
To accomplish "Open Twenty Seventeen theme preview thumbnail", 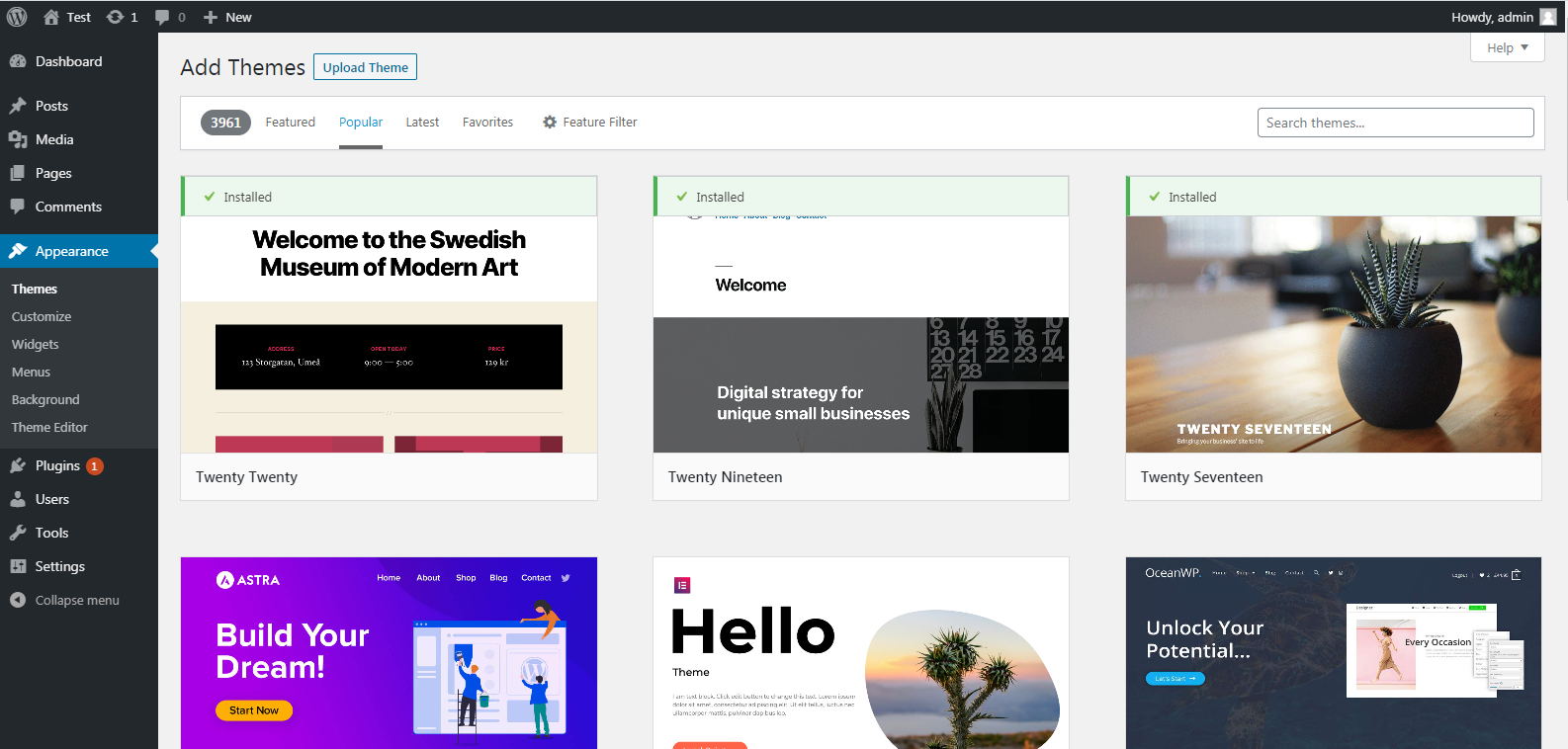I will [1334, 334].
